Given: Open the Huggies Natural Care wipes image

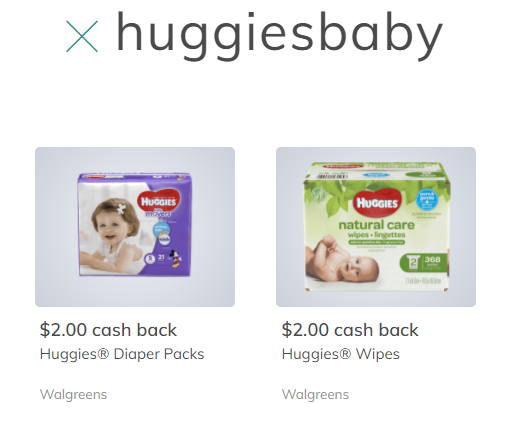Looking at the screenshot, I should tap(376, 227).
